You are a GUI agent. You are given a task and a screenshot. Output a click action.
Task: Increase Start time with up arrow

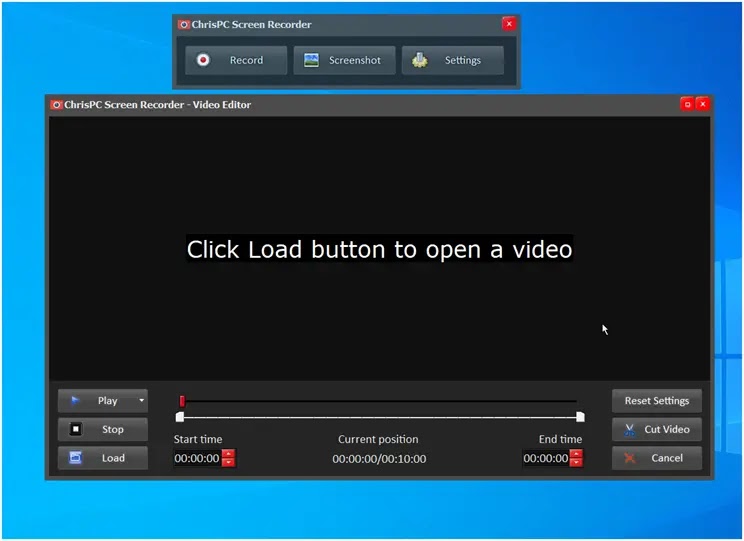228,454
